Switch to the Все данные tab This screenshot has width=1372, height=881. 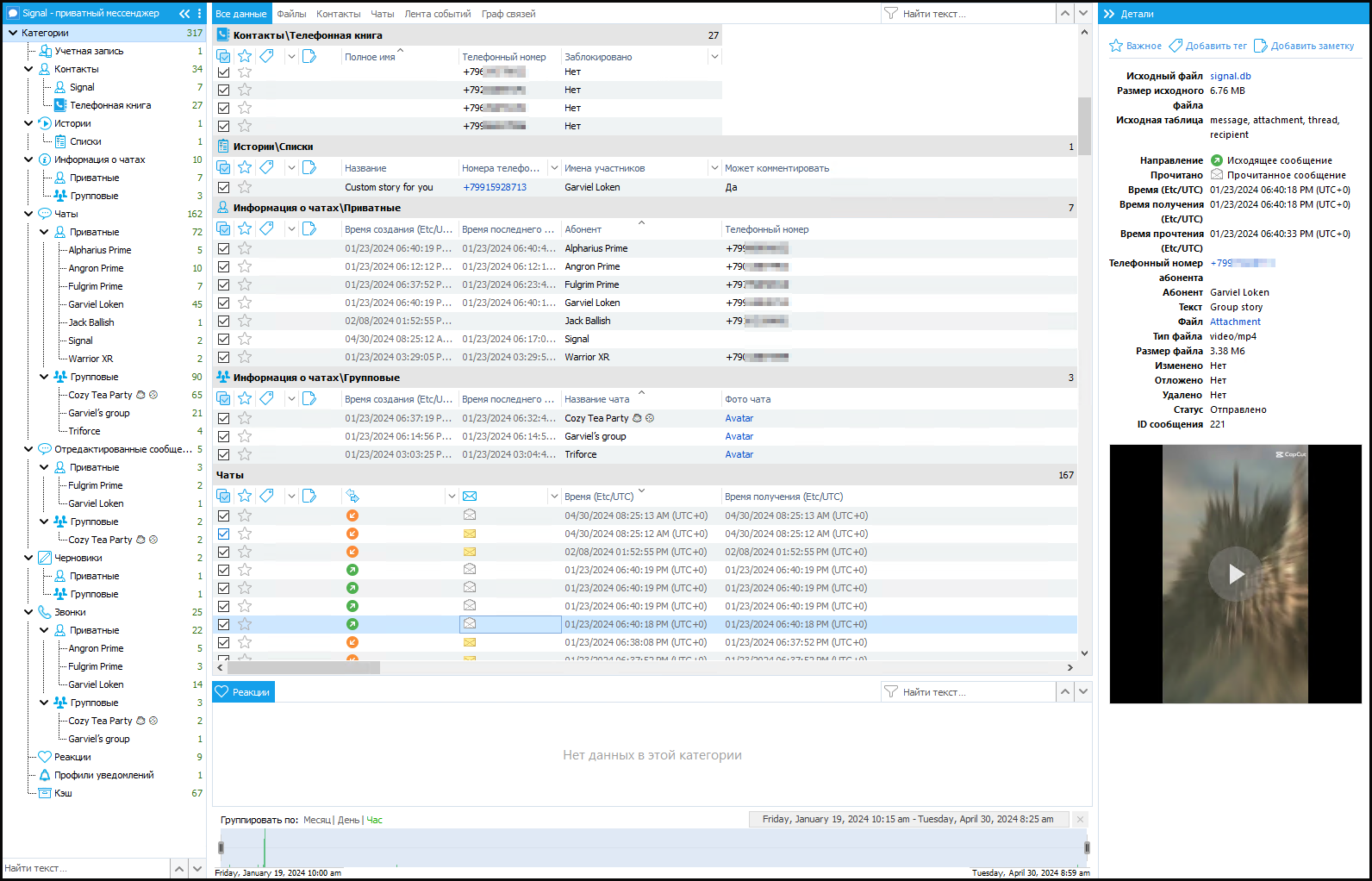coord(241,14)
